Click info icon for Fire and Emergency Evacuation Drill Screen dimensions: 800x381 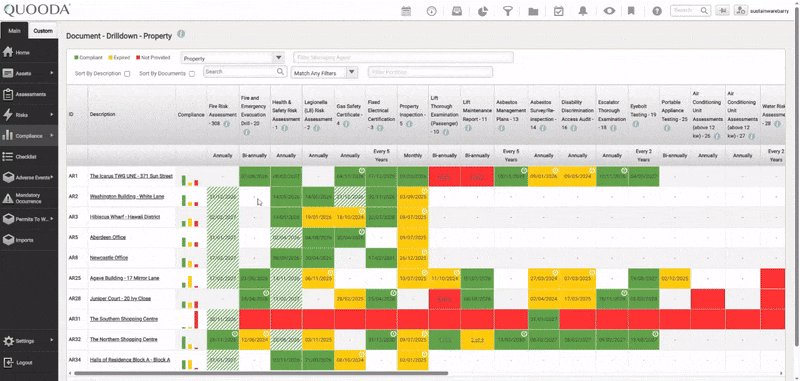(246, 132)
